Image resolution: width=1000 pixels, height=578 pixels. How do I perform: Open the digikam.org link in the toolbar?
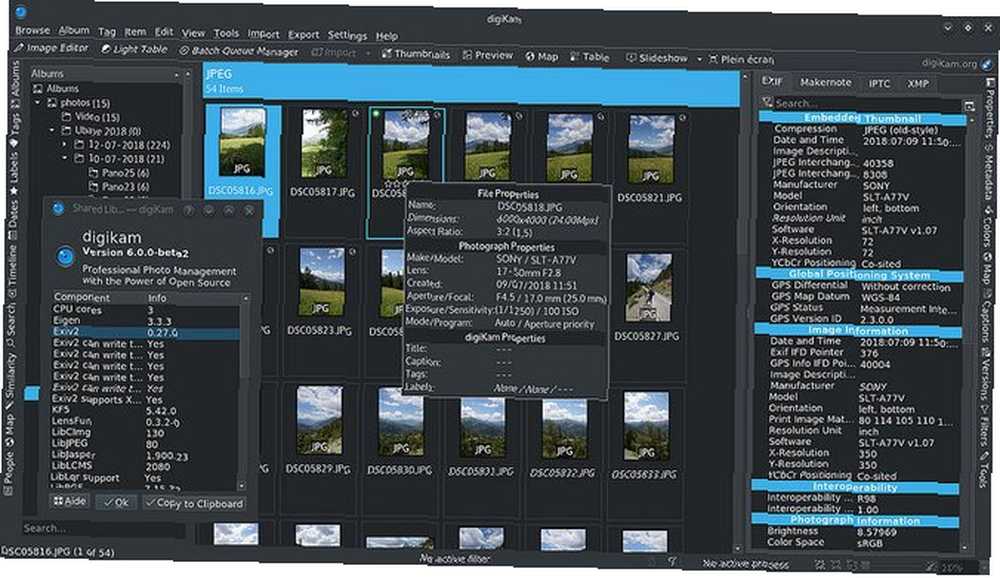click(957, 63)
